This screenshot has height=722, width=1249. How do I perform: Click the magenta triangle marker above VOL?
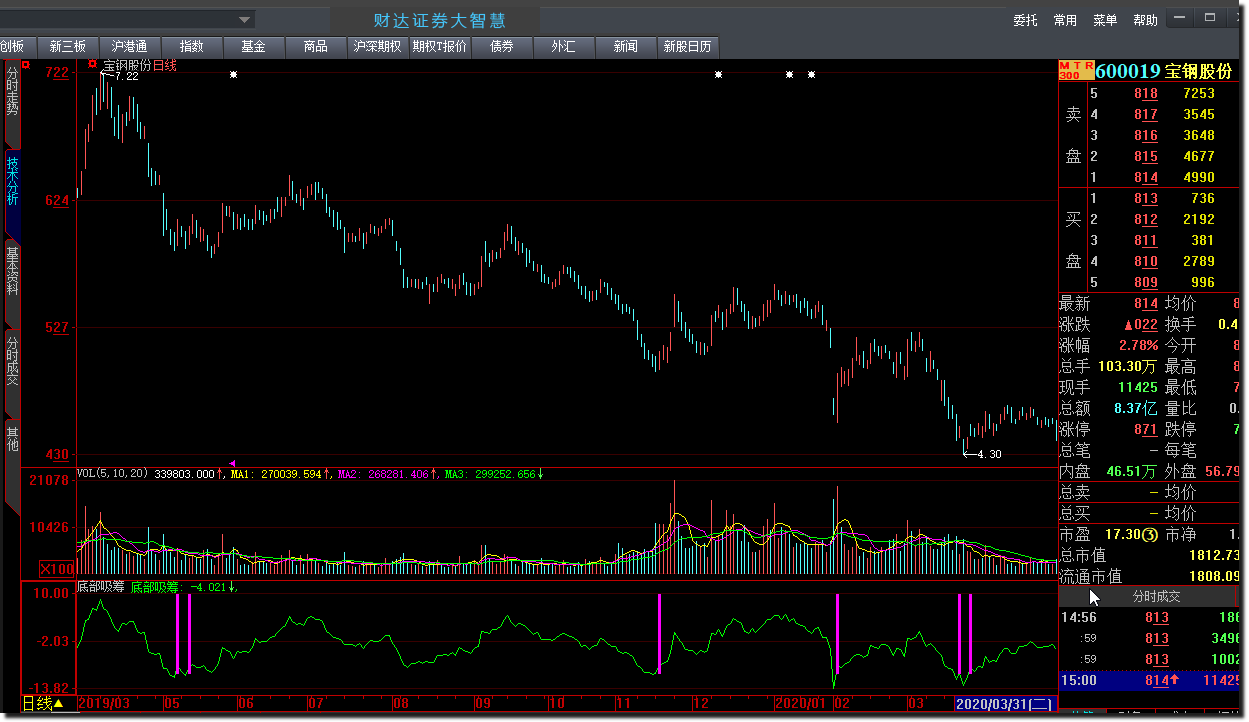233,463
